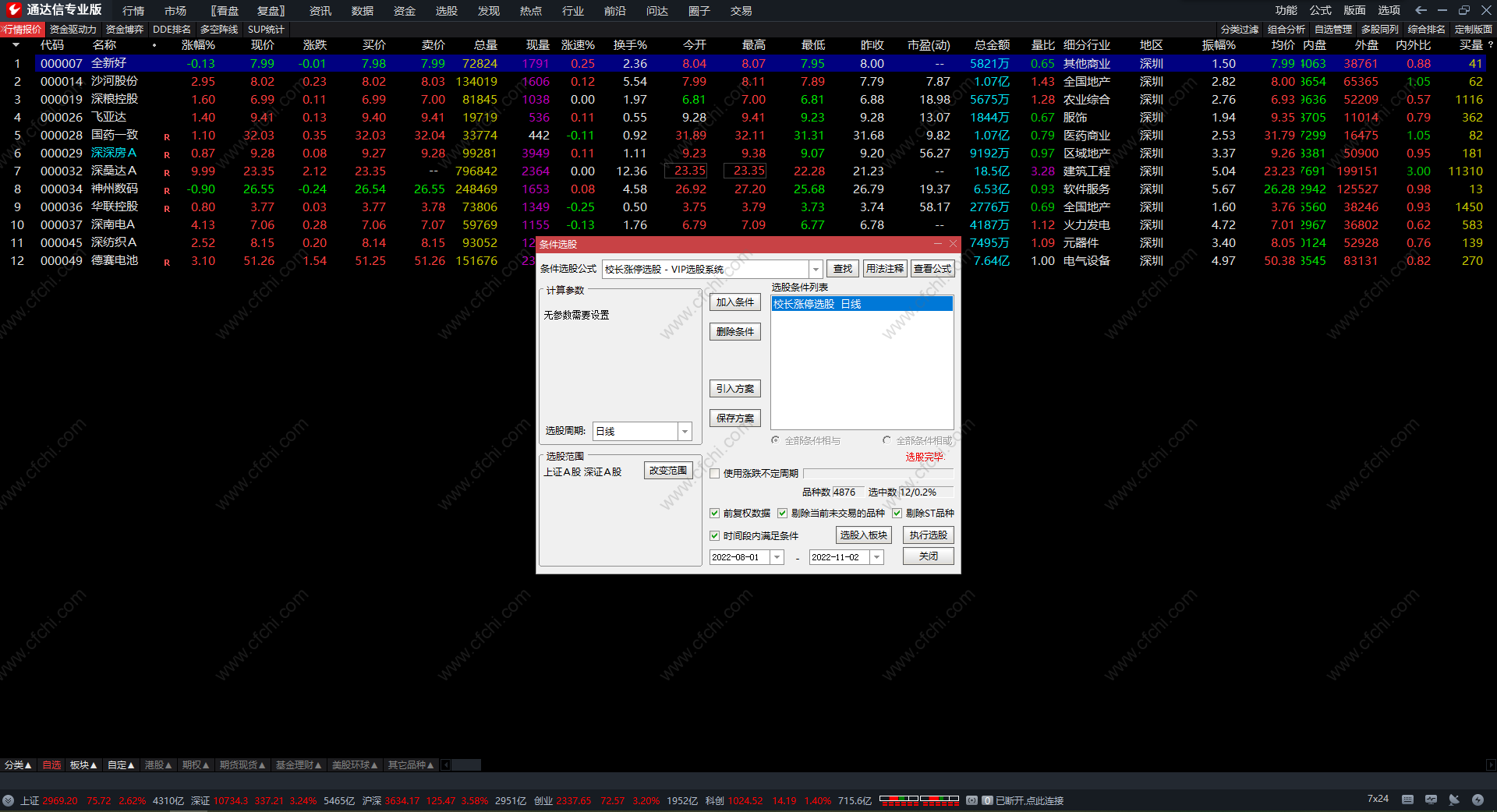
Task: Switch to the 资金驱动力 tab
Action: (73, 30)
